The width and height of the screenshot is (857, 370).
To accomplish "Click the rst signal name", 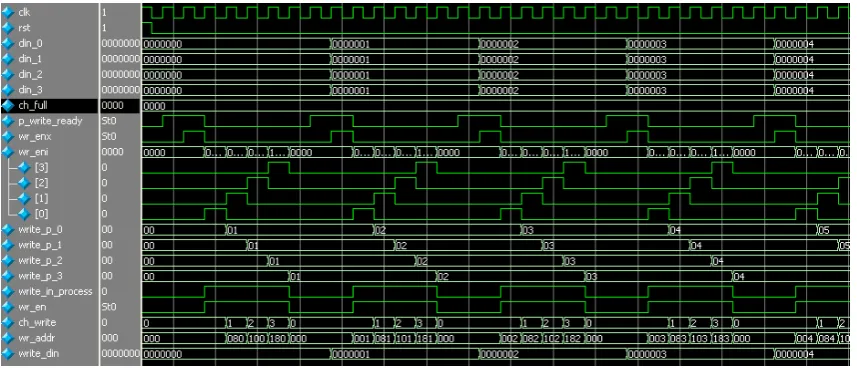I will click(x=24, y=27).
